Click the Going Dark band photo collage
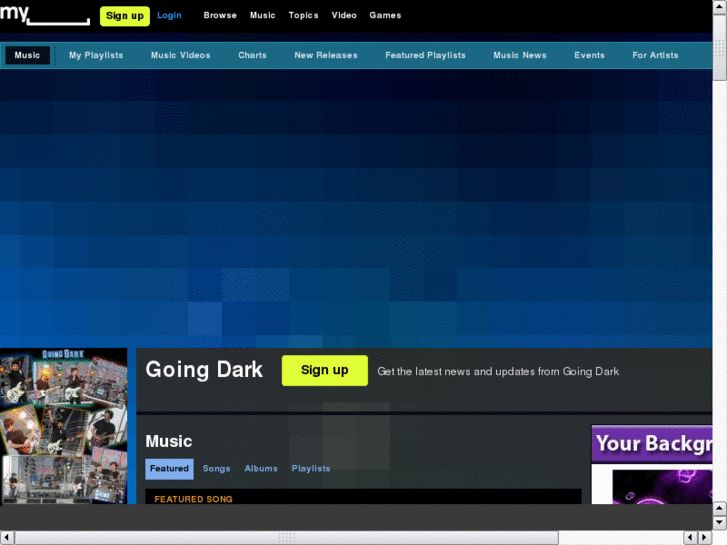 [64, 426]
